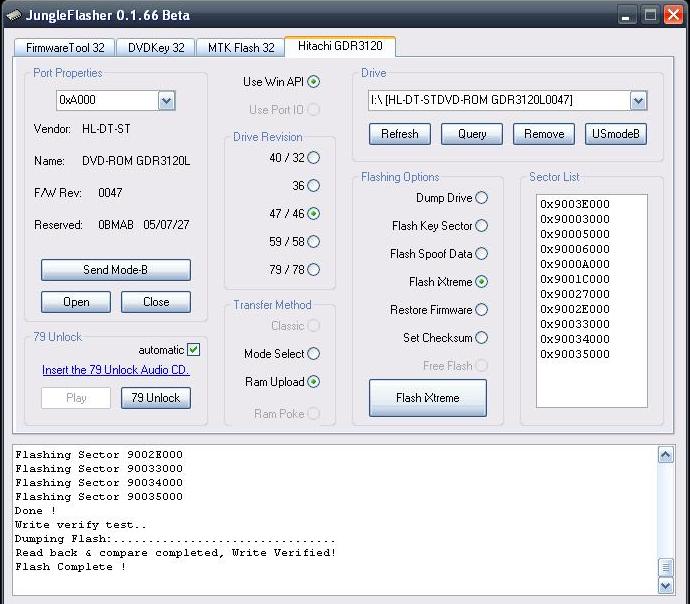This screenshot has height=604, width=690.
Task: Open the DVDKey 32 tab
Action: [156, 48]
